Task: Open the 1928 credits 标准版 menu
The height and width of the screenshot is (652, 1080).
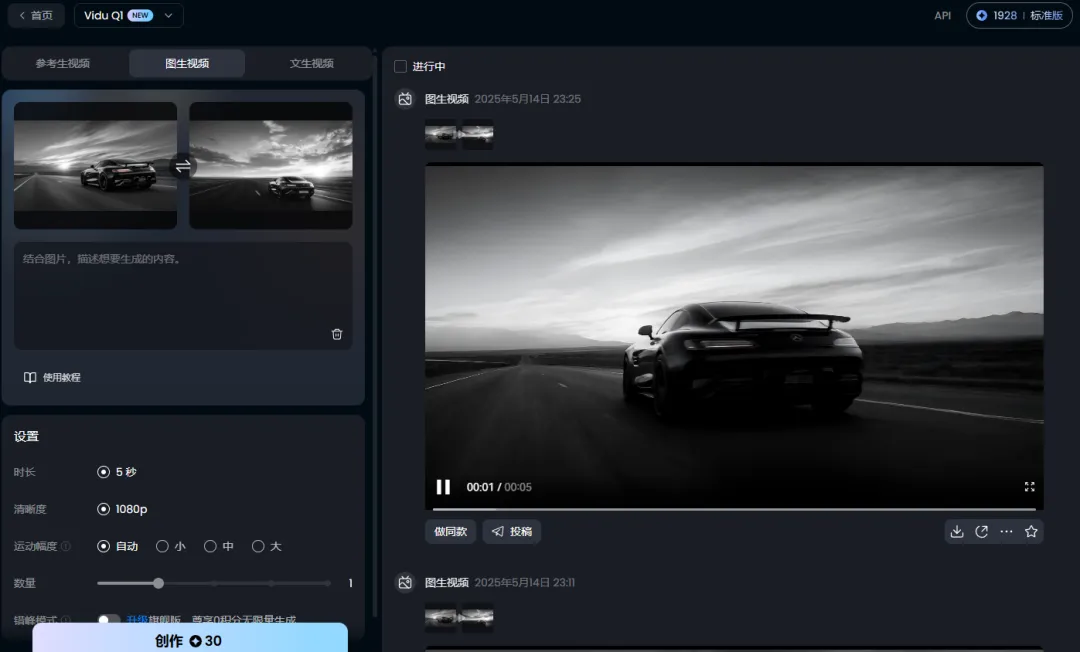Action: (1018, 15)
